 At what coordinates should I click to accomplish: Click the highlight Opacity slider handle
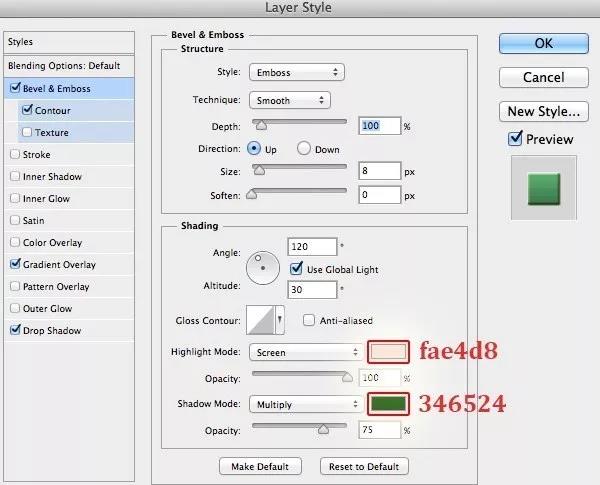click(x=347, y=377)
